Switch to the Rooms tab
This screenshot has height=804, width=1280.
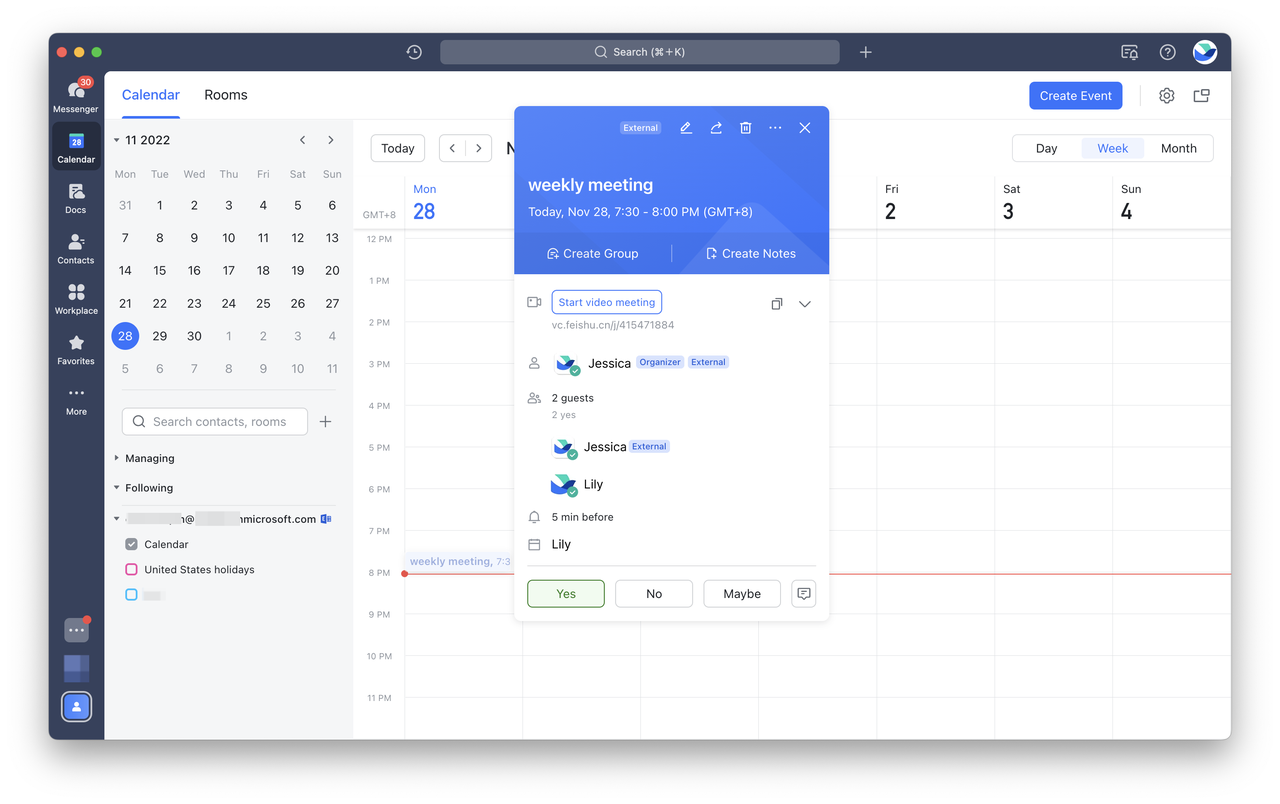point(226,95)
